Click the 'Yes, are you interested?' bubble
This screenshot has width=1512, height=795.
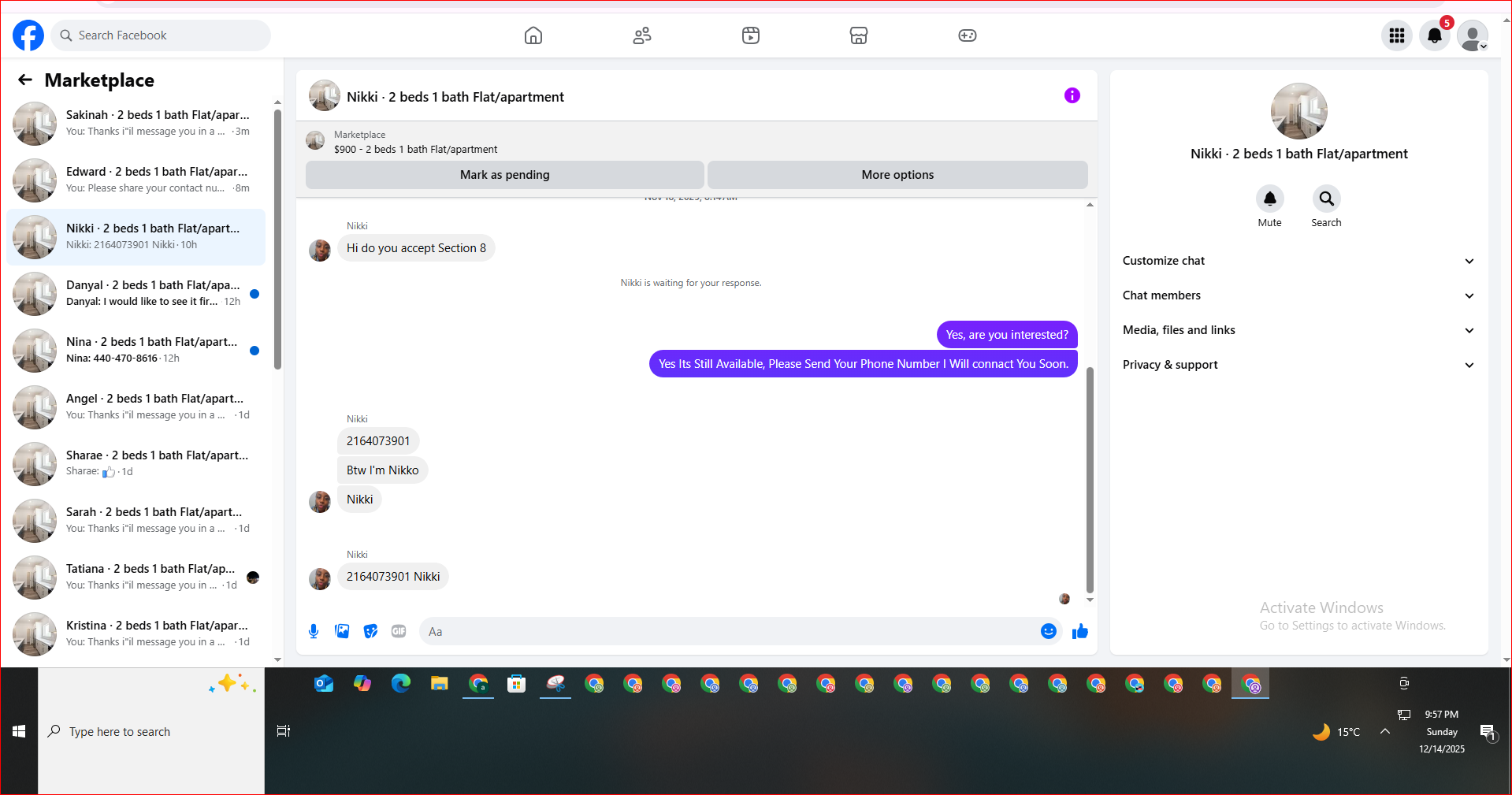coord(1007,335)
